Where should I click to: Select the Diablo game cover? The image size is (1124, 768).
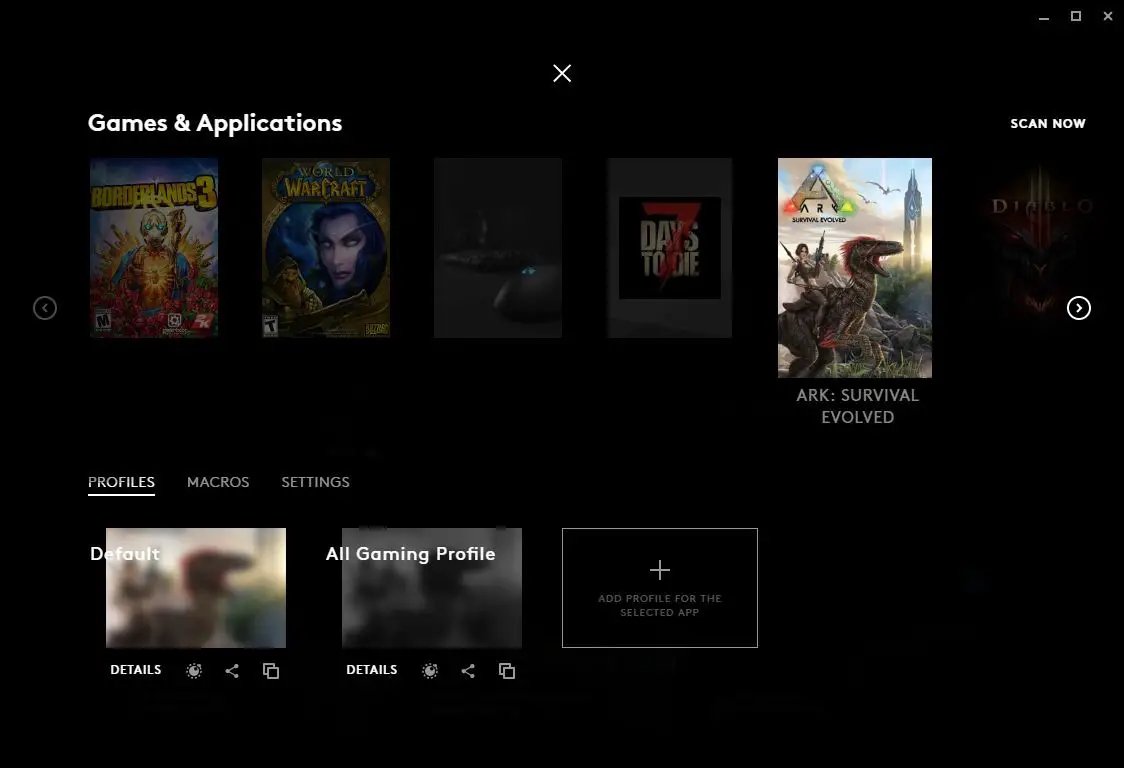(1041, 248)
